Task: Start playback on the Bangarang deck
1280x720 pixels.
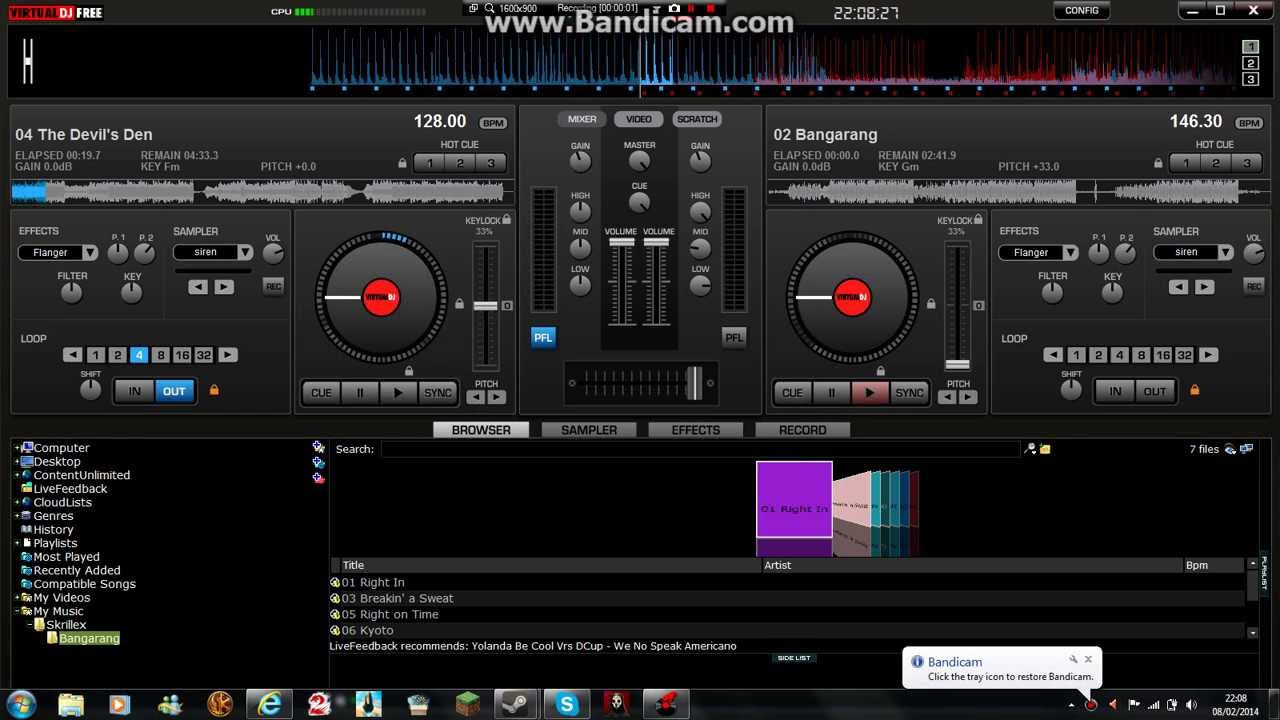Action: coord(869,393)
